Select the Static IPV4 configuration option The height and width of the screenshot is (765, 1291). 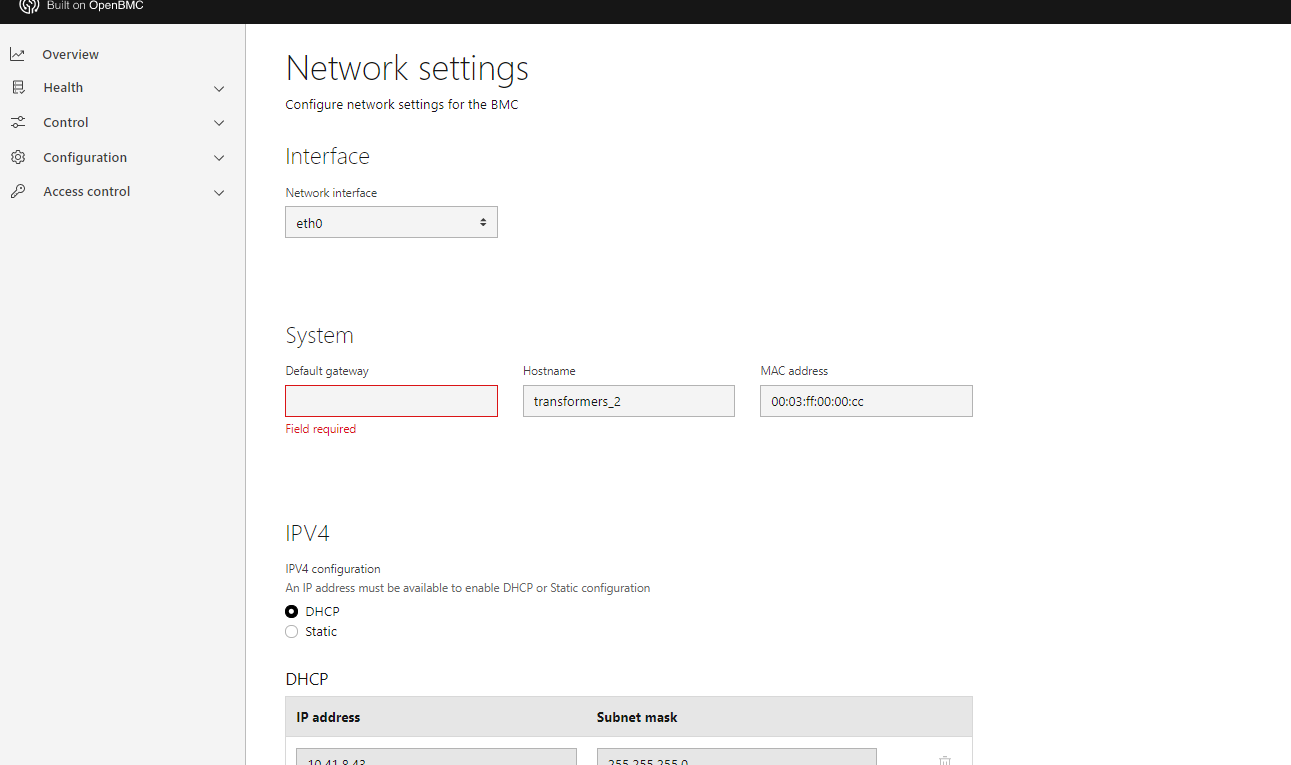pyautogui.click(x=291, y=631)
